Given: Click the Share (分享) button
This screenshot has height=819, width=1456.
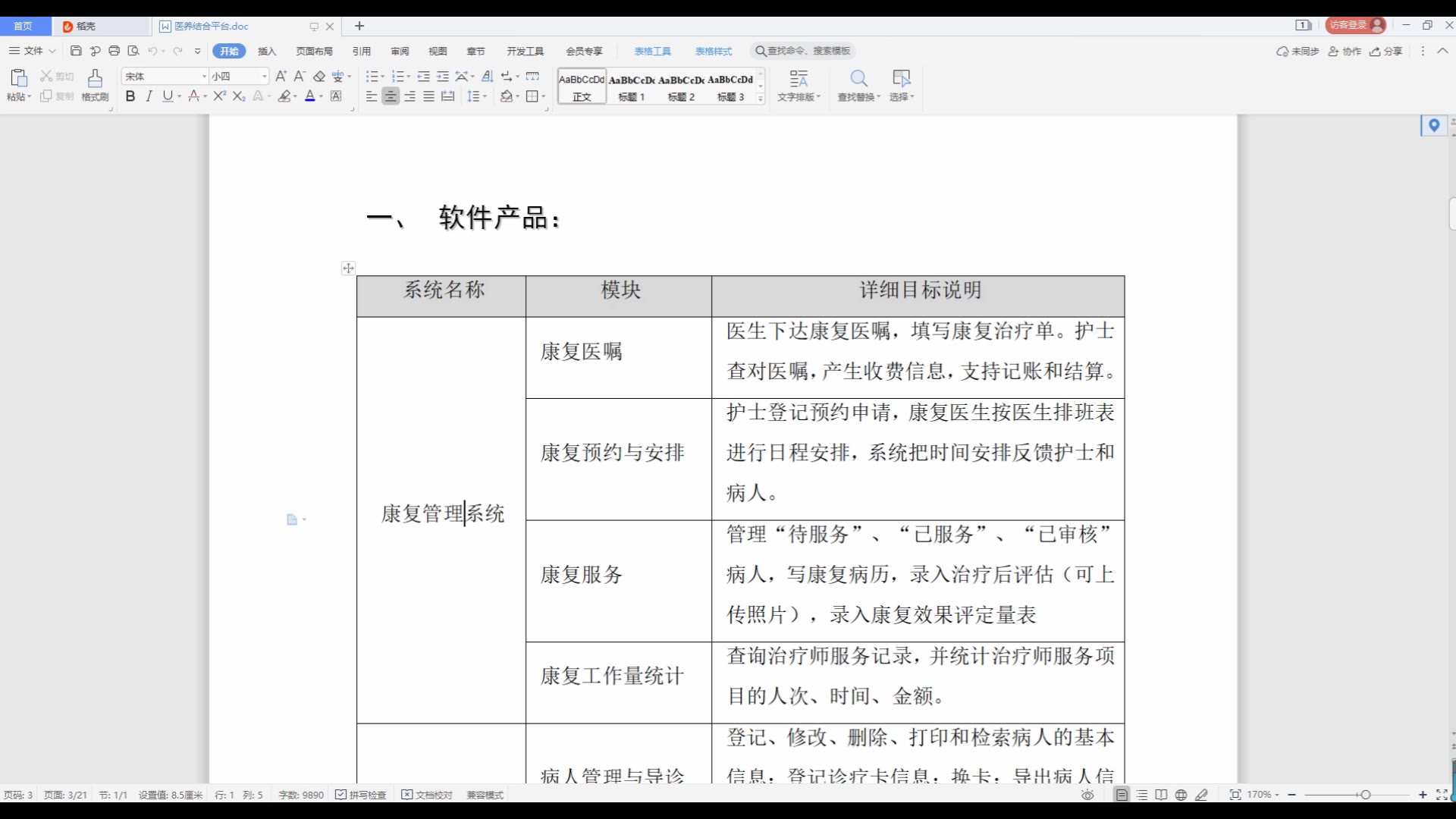Looking at the screenshot, I should 1386,51.
